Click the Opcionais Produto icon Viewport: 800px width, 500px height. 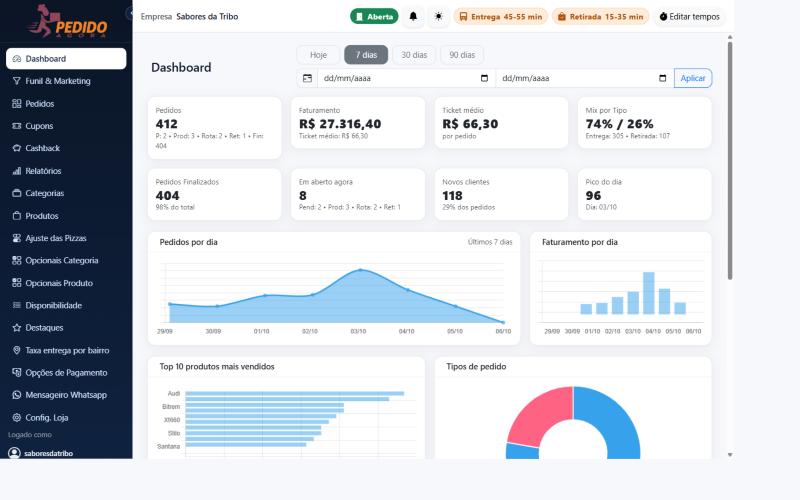tap(16, 283)
